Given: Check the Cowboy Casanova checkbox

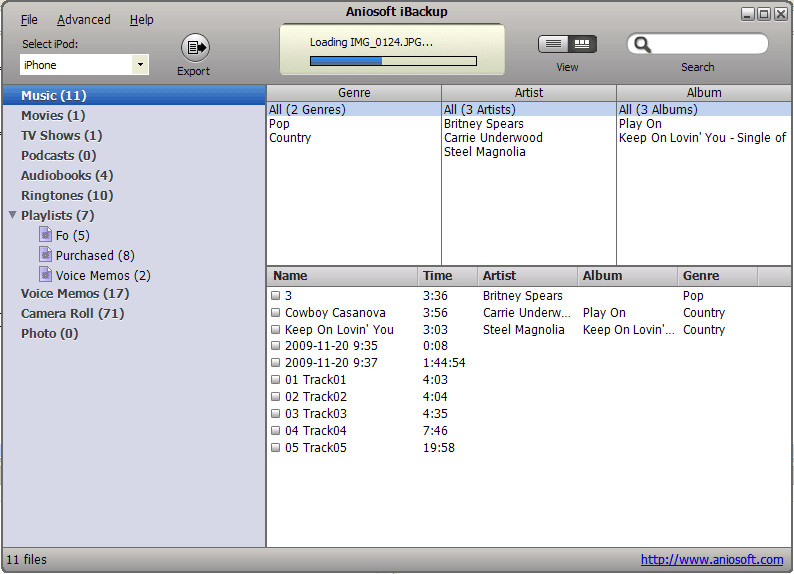Looking at the screenshot, I should pos(275,312).
